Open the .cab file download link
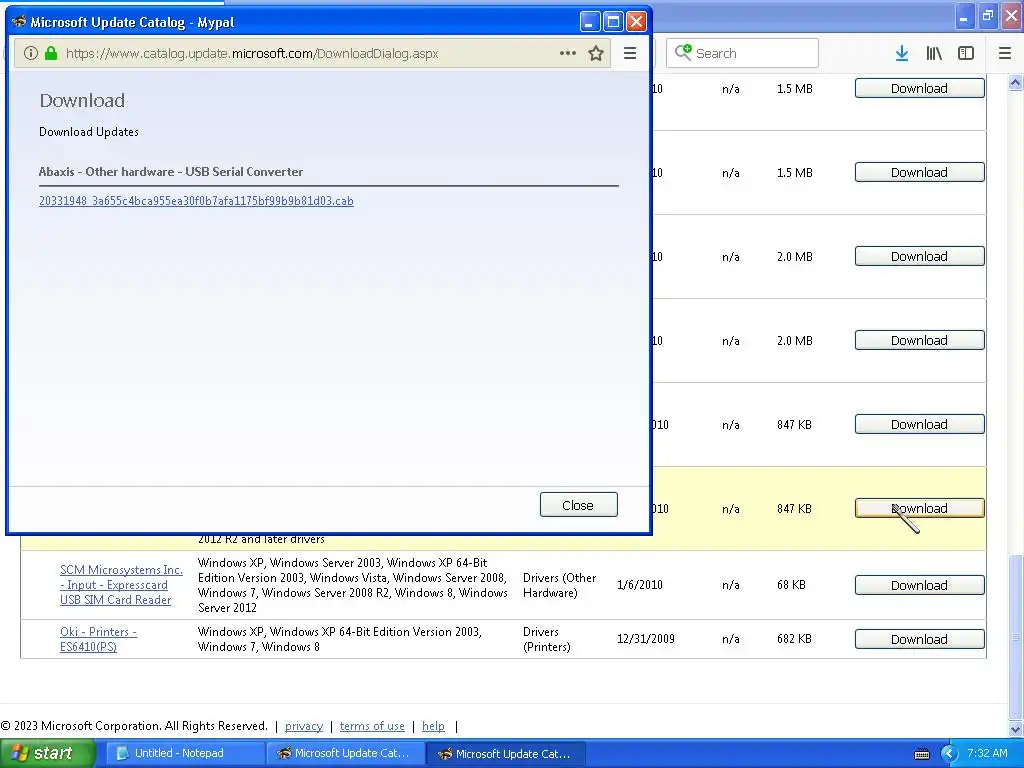The image size is (1024, 768). coord(196,201)
